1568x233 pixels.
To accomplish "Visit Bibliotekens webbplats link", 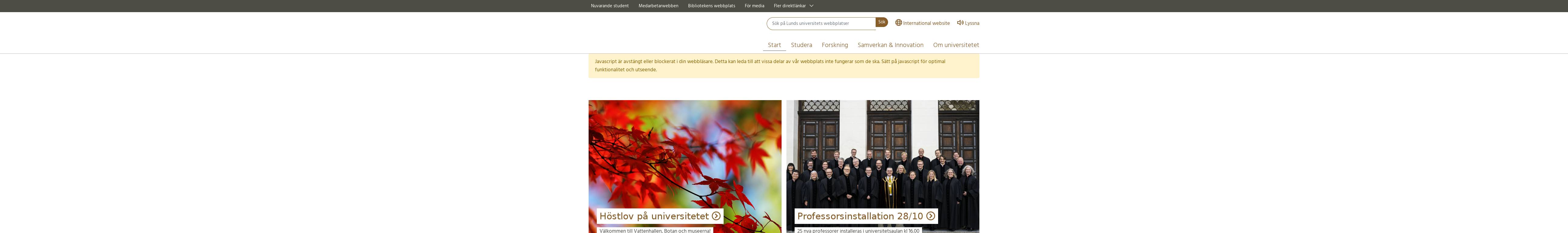I will pyautogui.click(x=711, y=6).
